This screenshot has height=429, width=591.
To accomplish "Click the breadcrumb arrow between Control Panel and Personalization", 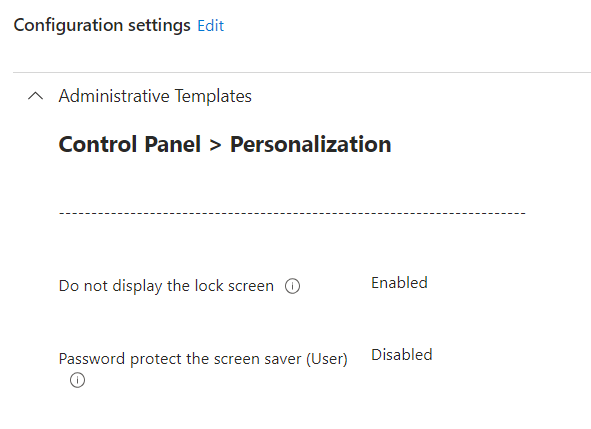I will 215,145.
